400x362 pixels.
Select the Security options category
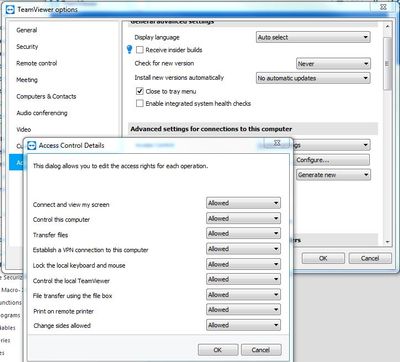point(27,47)
